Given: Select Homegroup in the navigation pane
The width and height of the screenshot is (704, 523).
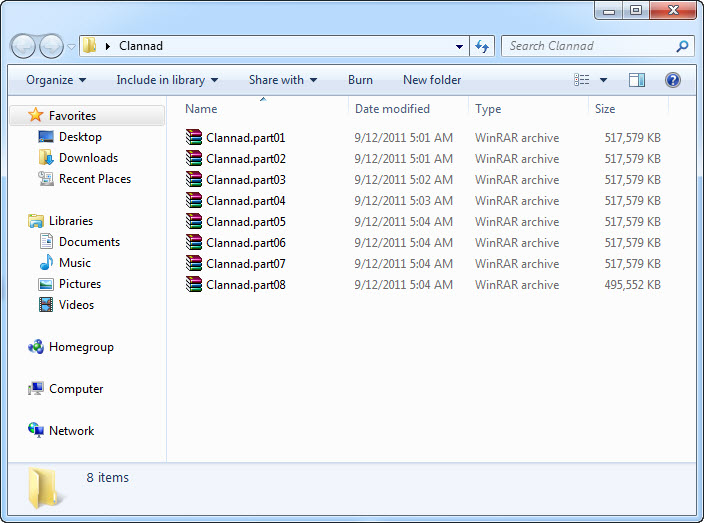Looking at the screenshot, I should pos(81,347).
